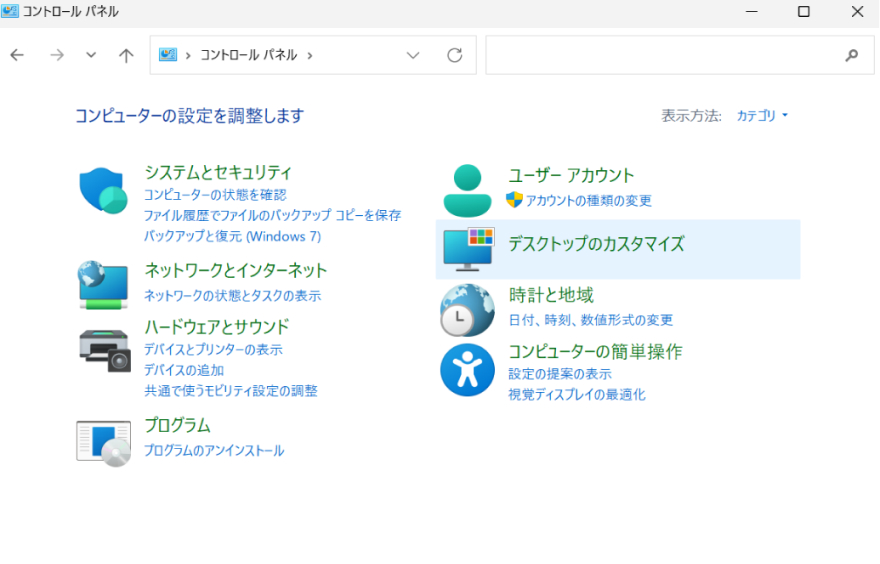Open デバイスとプリンターの表示 link

pyautogui.click(x=213, y=350)
